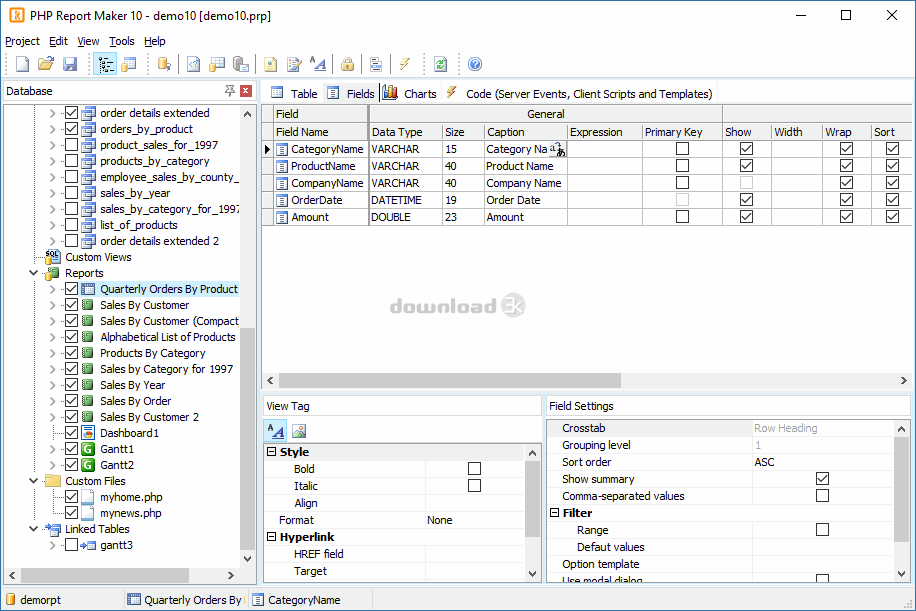This screenshot has height=611, width=916.
Task: Collapse the Reports tree node
Action: point(34,273)
